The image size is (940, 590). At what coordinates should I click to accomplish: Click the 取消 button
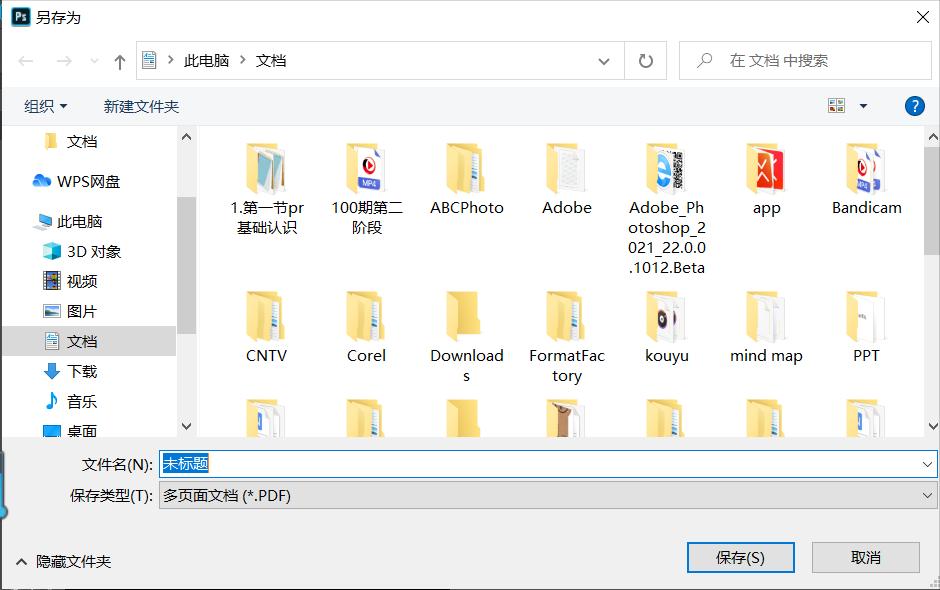click(x=866, y=557)
